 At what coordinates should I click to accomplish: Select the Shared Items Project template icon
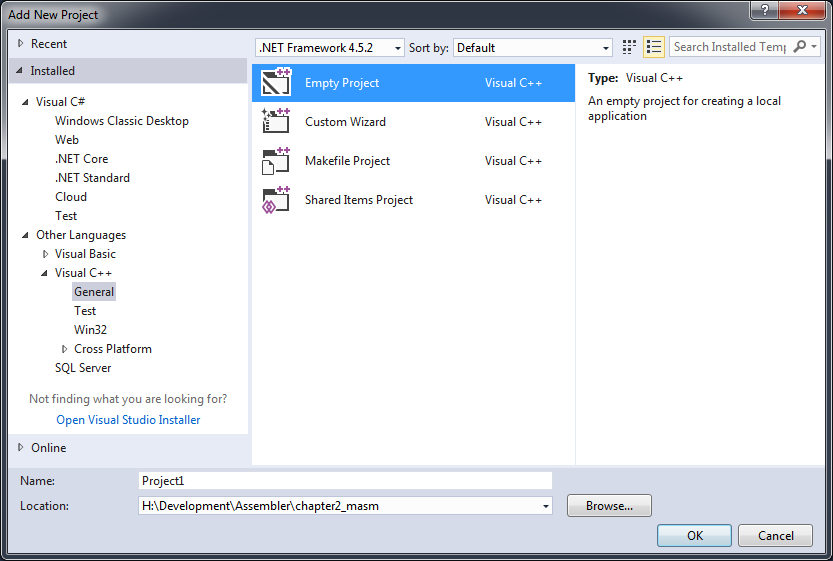click(276, 200)
